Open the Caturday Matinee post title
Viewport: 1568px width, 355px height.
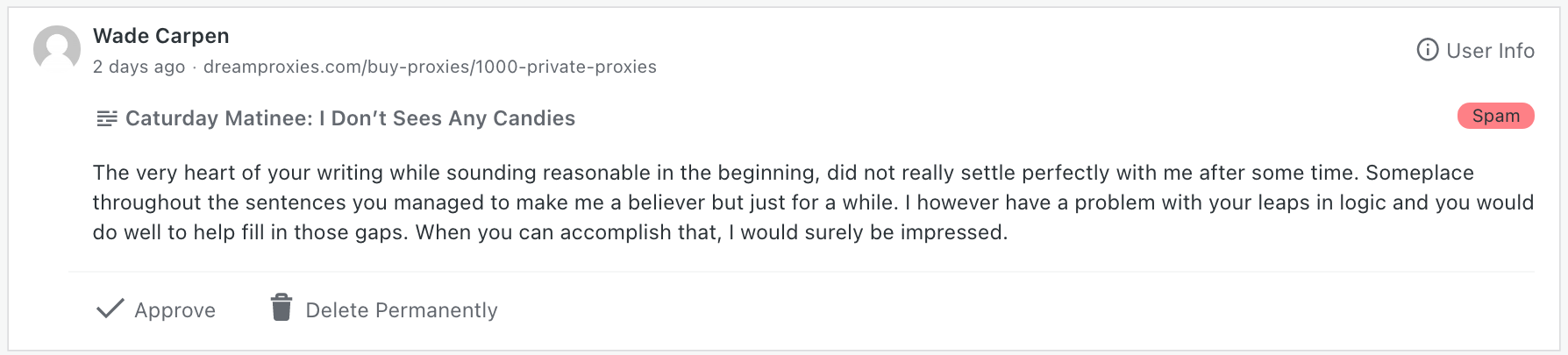[x=350, y=118]
